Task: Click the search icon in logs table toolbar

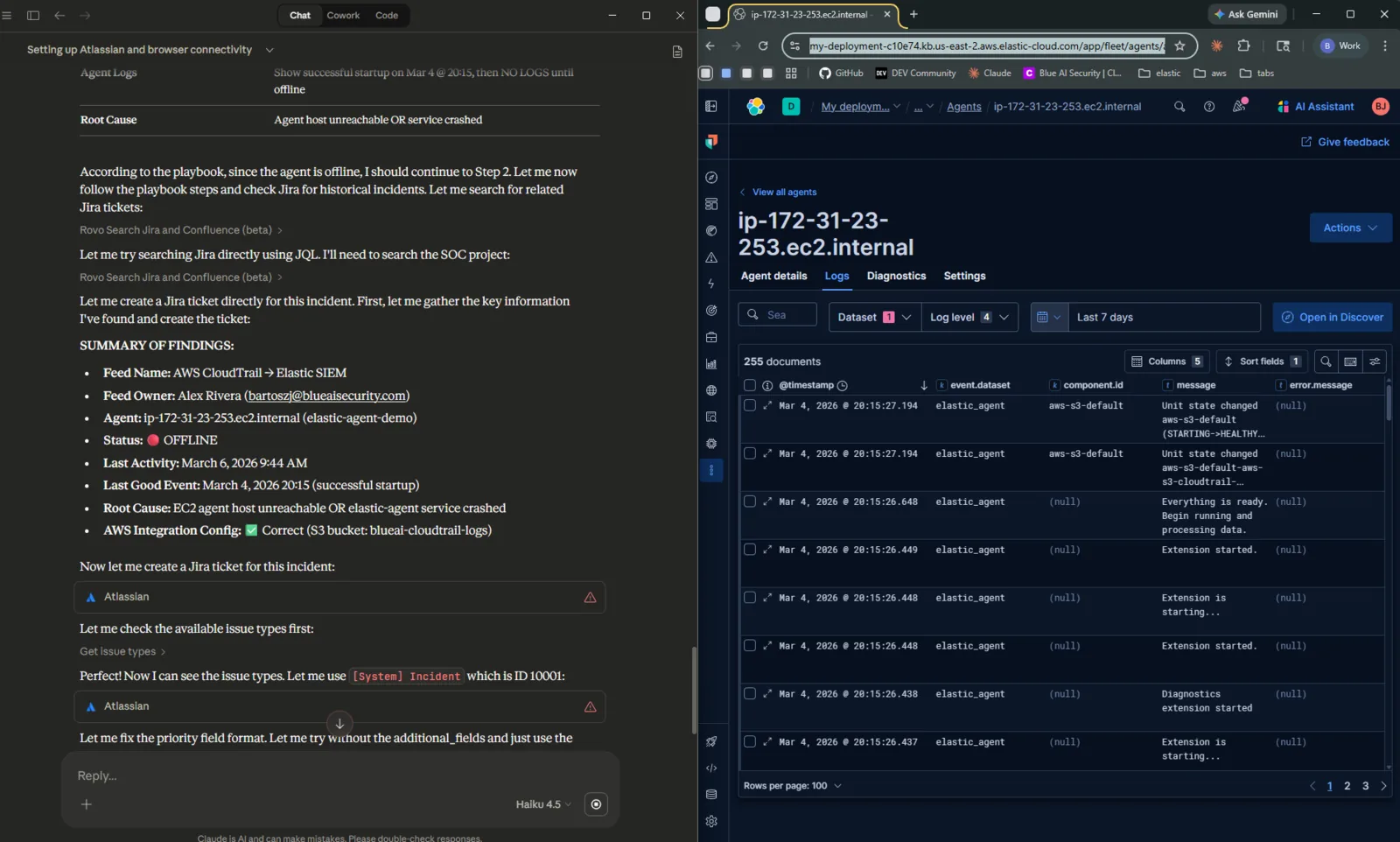Action: 1326,361
